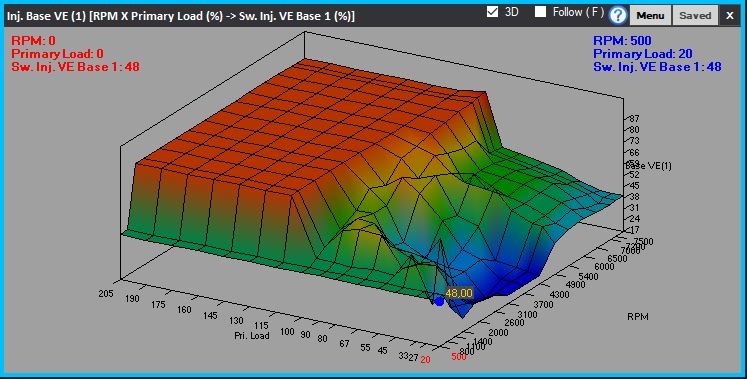
Task: Uncheck the 3D view checkbox
Action: point(493,11)
